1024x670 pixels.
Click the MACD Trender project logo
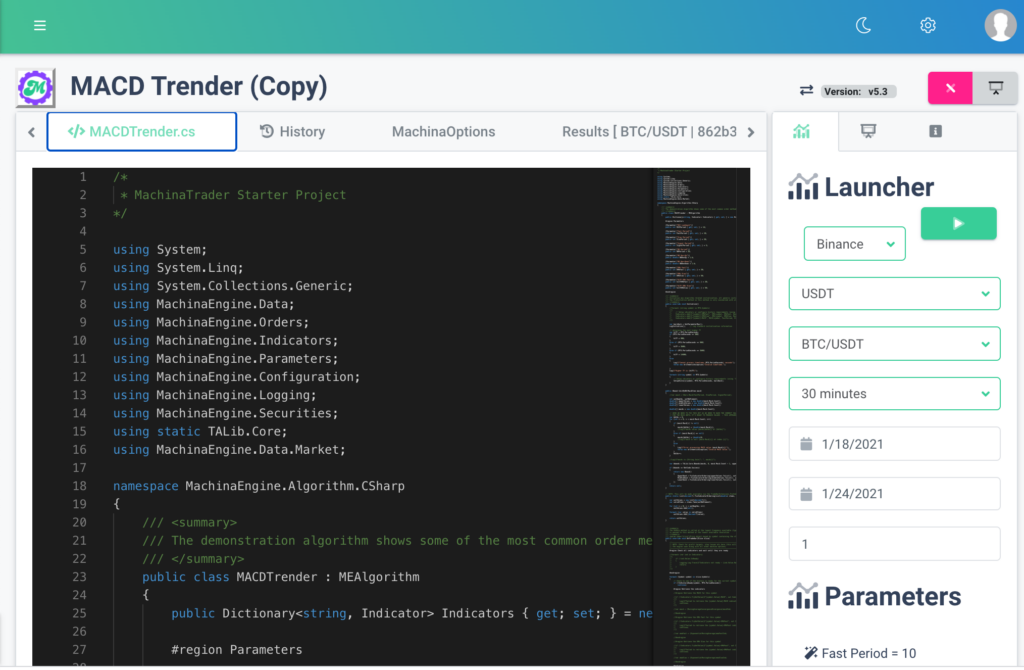[x=36, y=88]
